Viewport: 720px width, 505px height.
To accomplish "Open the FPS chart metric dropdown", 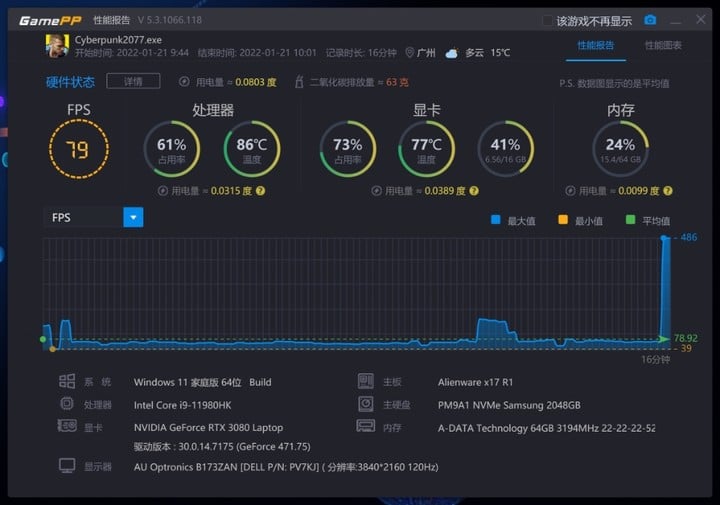I will (x=133, y=217).
